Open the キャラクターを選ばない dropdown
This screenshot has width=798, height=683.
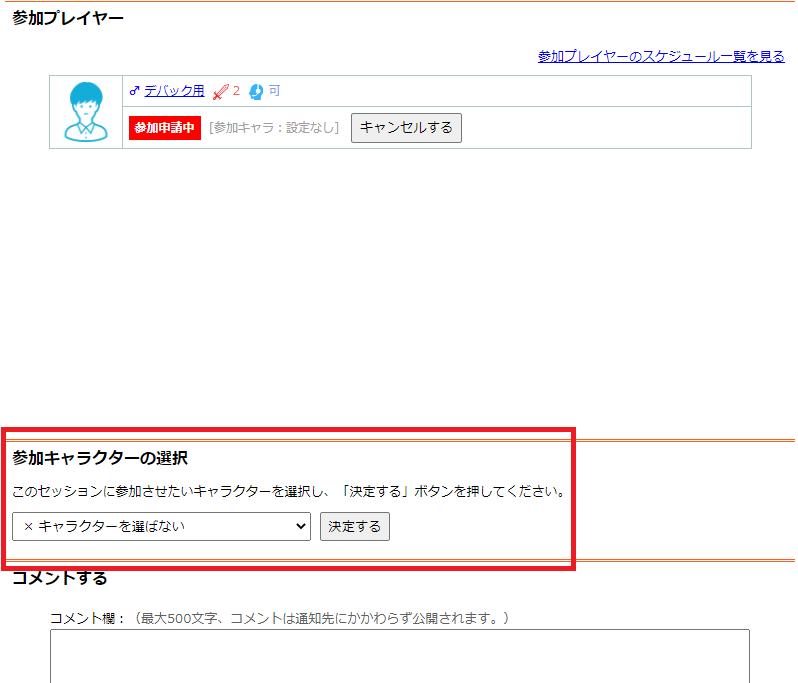point(161,526)
